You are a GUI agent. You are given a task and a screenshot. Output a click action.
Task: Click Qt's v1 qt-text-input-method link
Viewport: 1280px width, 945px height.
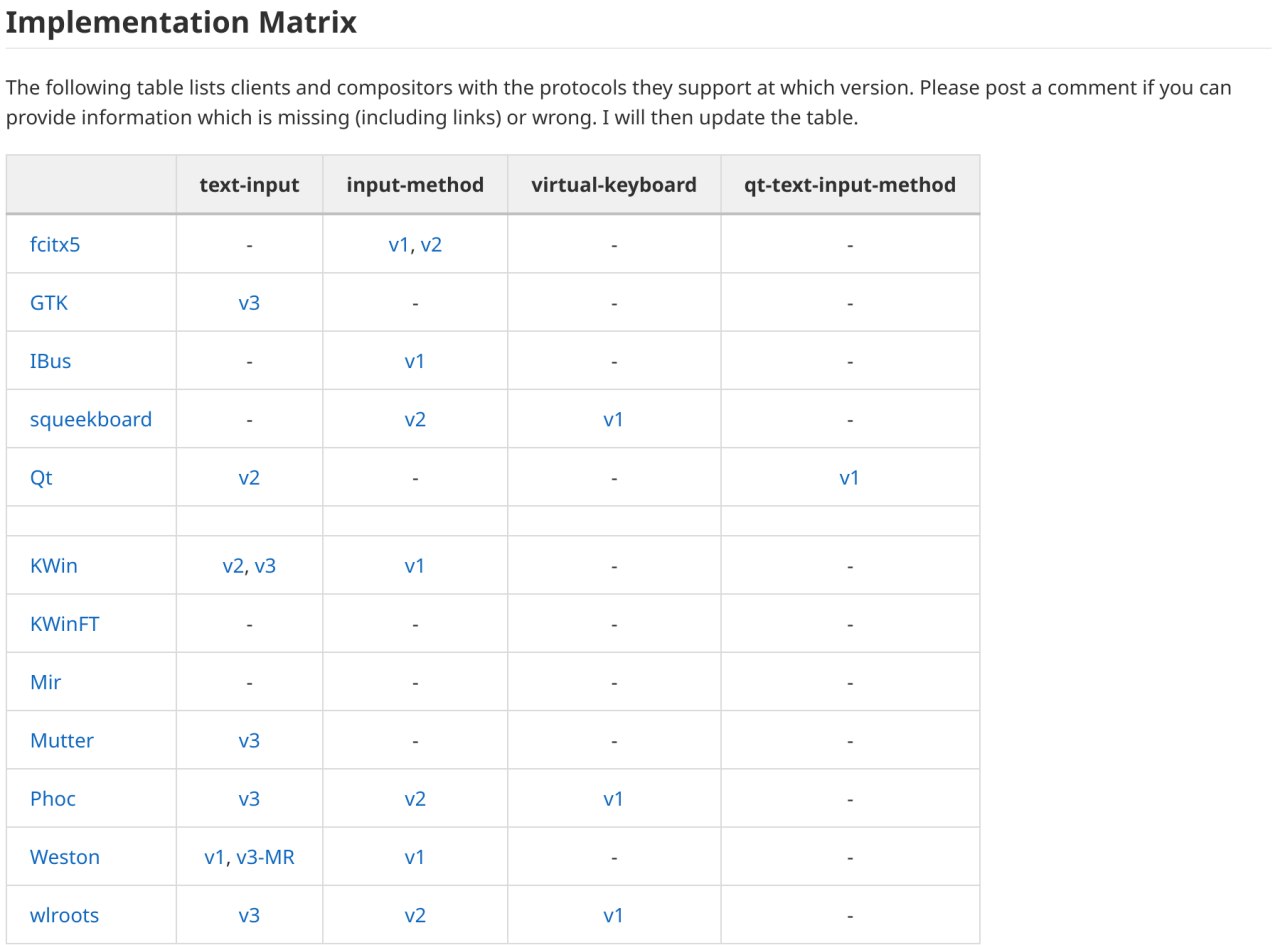[x=849, y=477]
